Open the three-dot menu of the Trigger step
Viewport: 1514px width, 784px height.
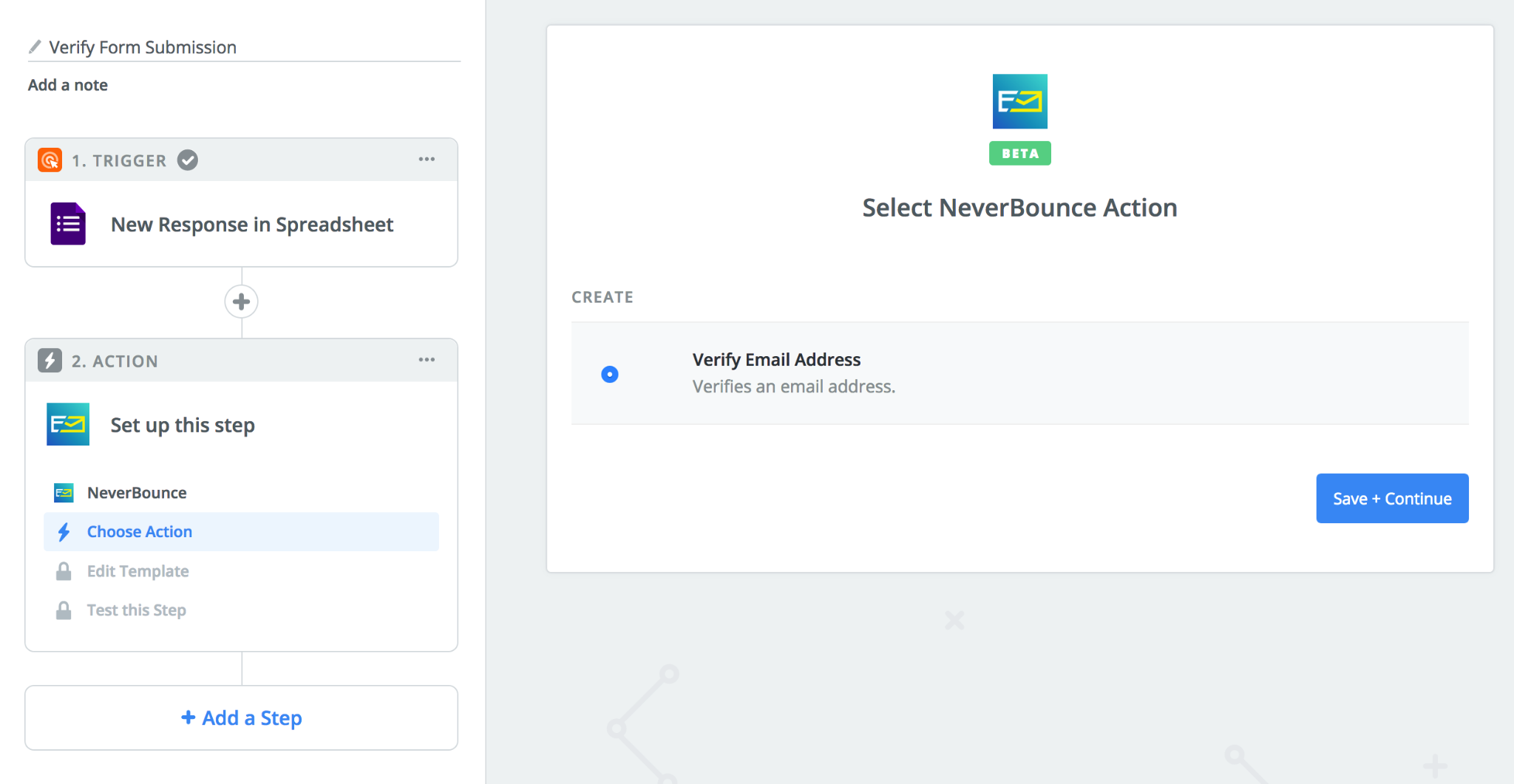427,160
